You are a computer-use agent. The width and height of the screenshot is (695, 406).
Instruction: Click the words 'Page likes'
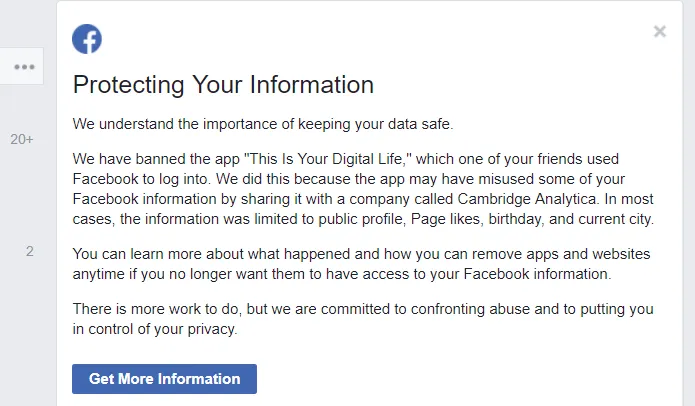click(x=447, y=219)
